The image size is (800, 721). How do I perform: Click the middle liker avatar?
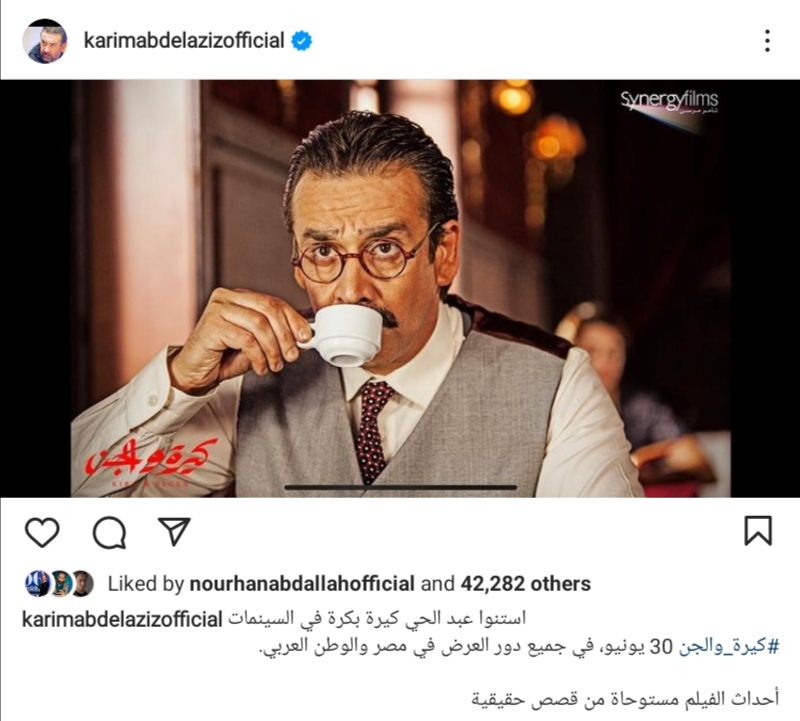click(60, 584)
